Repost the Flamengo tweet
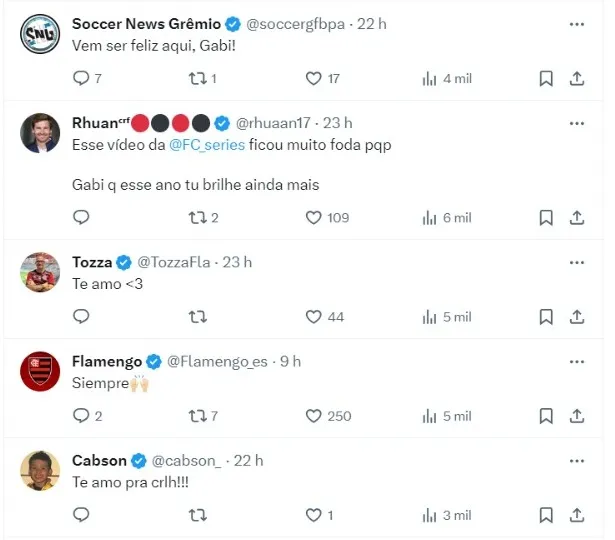 coord(198,415)
